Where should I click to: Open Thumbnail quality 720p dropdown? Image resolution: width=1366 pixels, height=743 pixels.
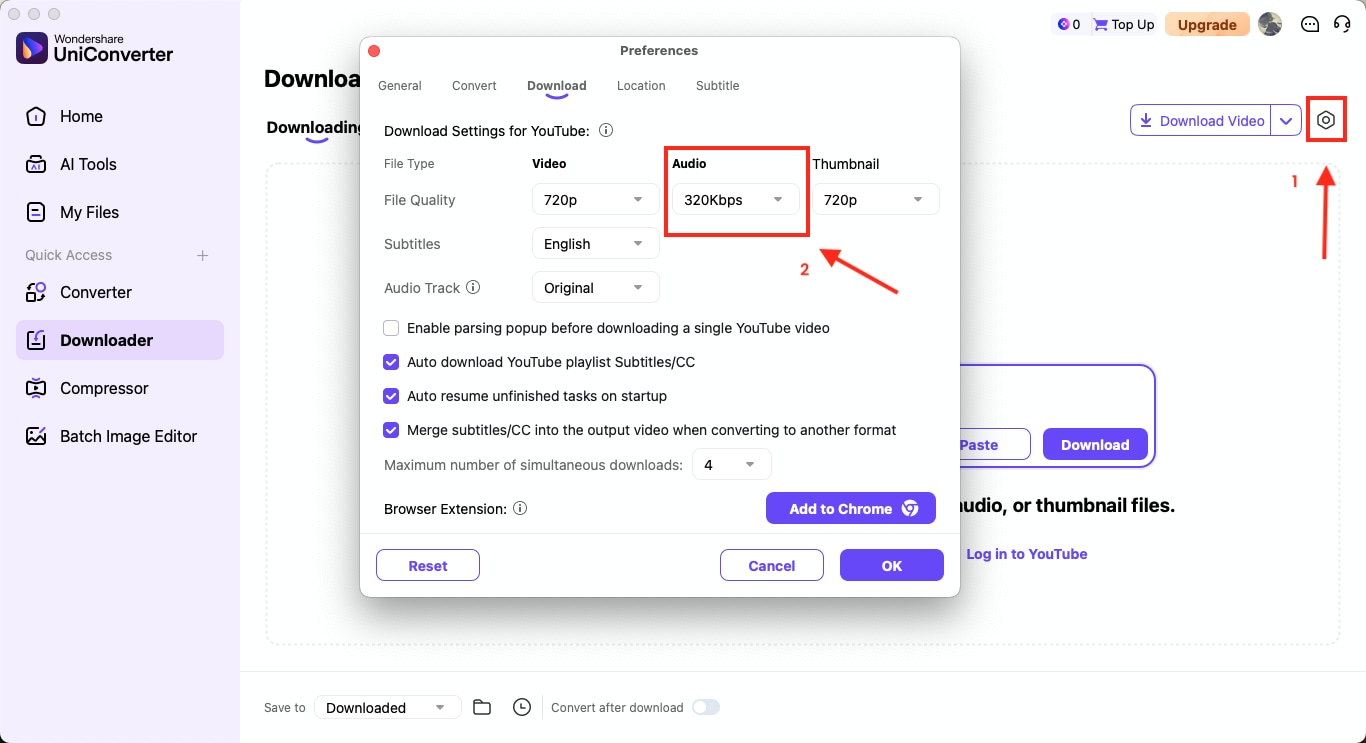[x=876, y=200]
